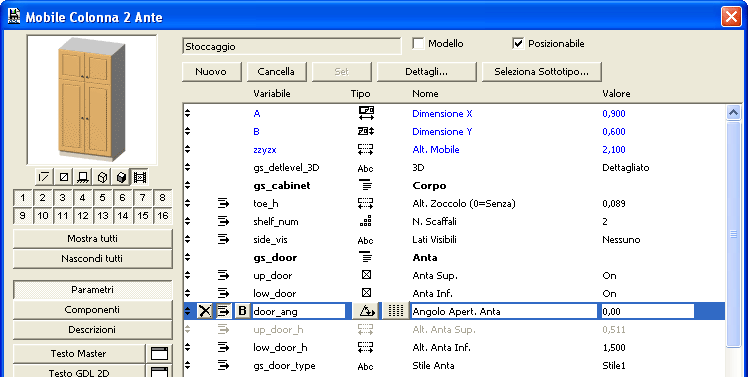
Task: Click the reorder arrows for the toe_h row
Action: (x=187, y=204)
